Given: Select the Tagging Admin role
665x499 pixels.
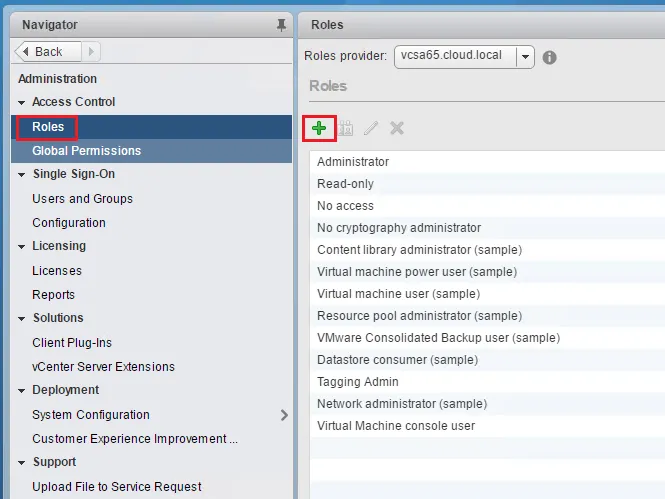Looking at the screenshot, I should coord(357,382).
